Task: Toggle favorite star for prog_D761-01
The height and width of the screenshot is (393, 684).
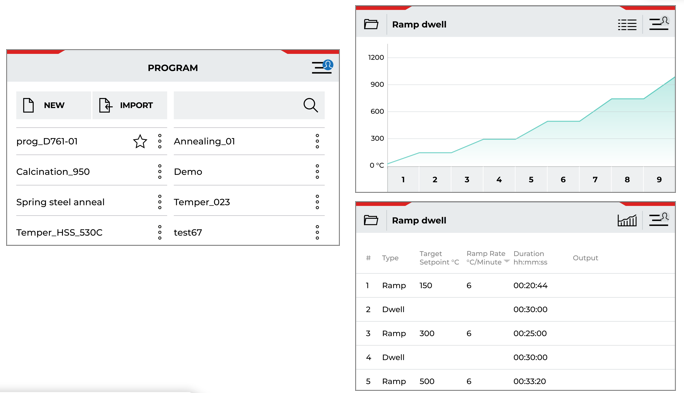Action: tap(140, 141)
